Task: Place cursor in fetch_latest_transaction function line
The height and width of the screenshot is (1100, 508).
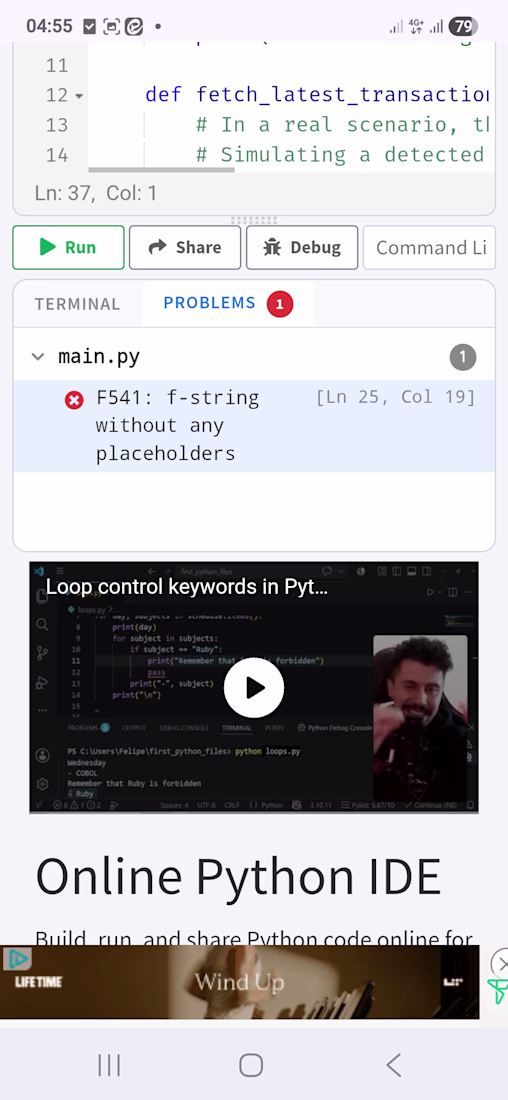Action: (317, 95)
